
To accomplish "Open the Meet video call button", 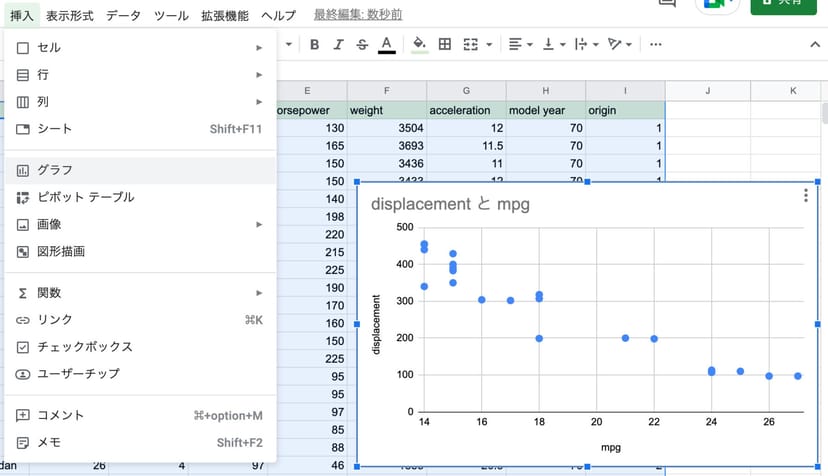I will (718, 4).
